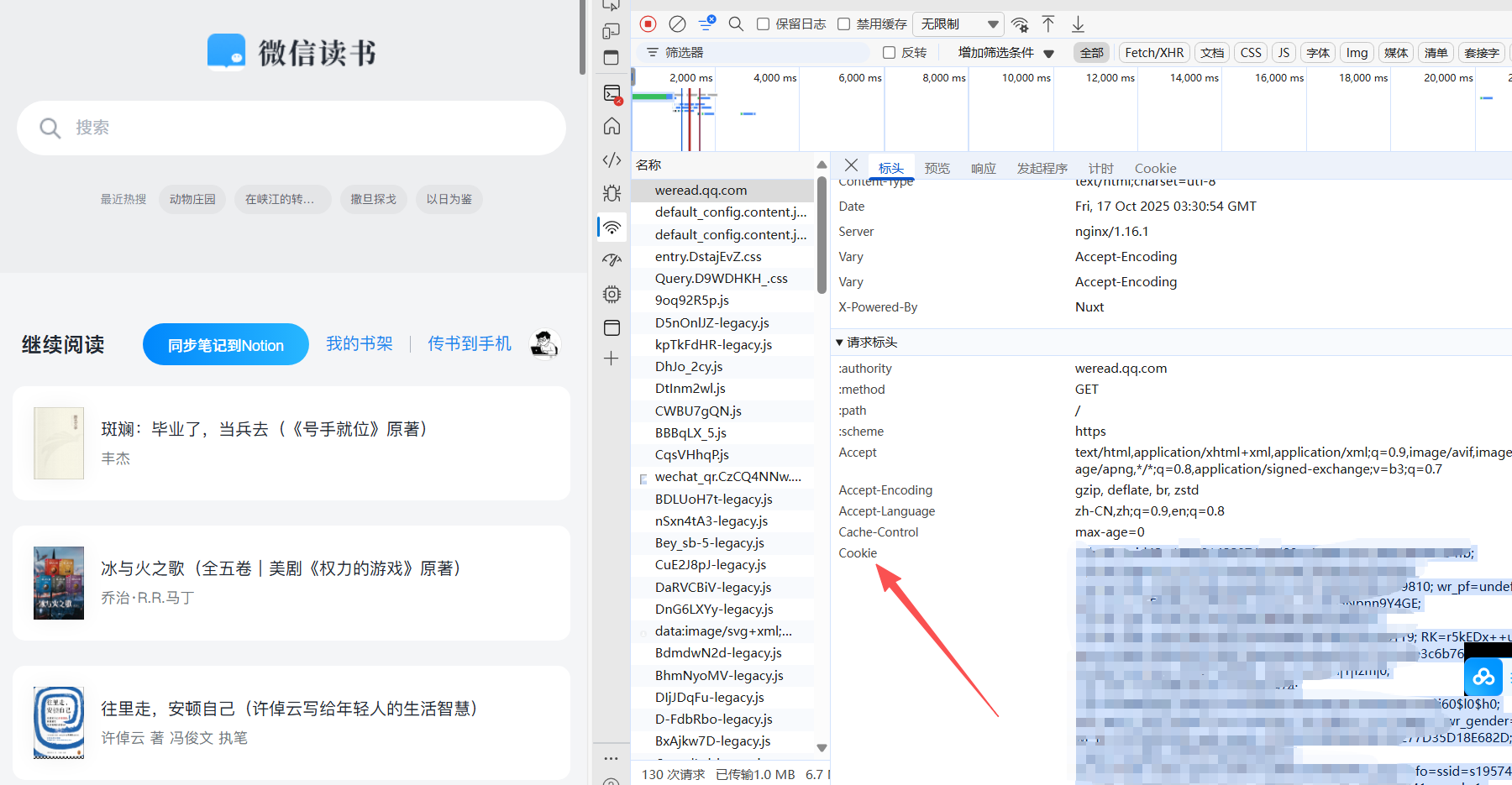Viewport: 1512px width, 785px height.
Task: Click the 动物庄园 hot search tag
Action: point(192,199)
